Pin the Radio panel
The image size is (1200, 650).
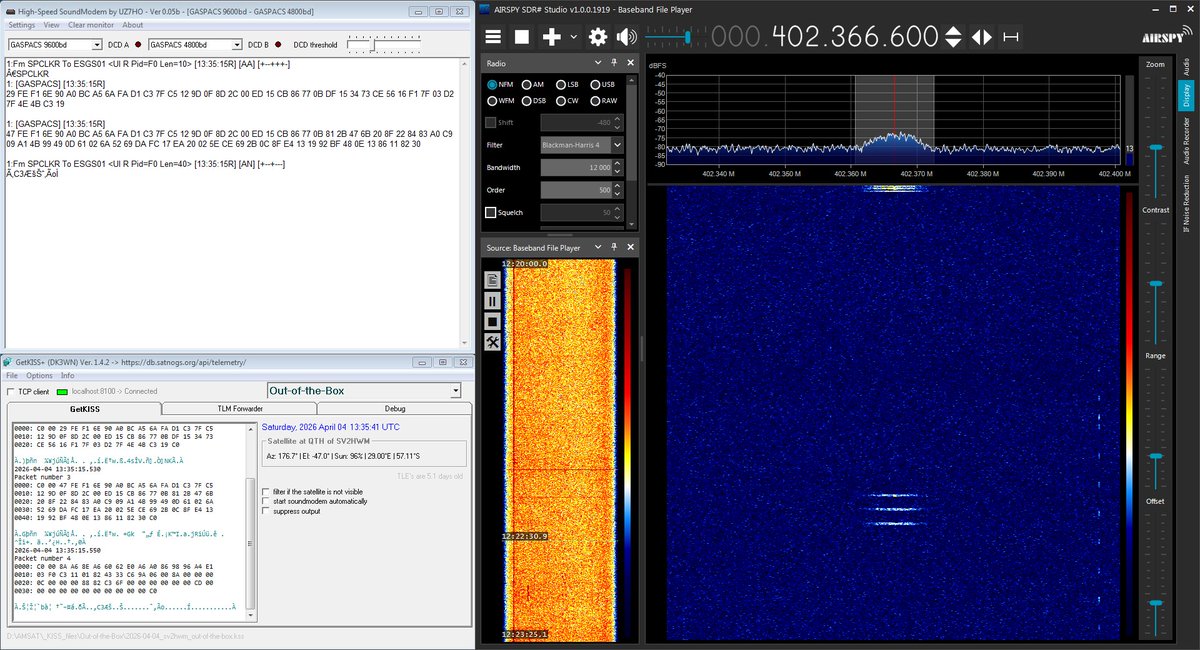tap(616, 63)
